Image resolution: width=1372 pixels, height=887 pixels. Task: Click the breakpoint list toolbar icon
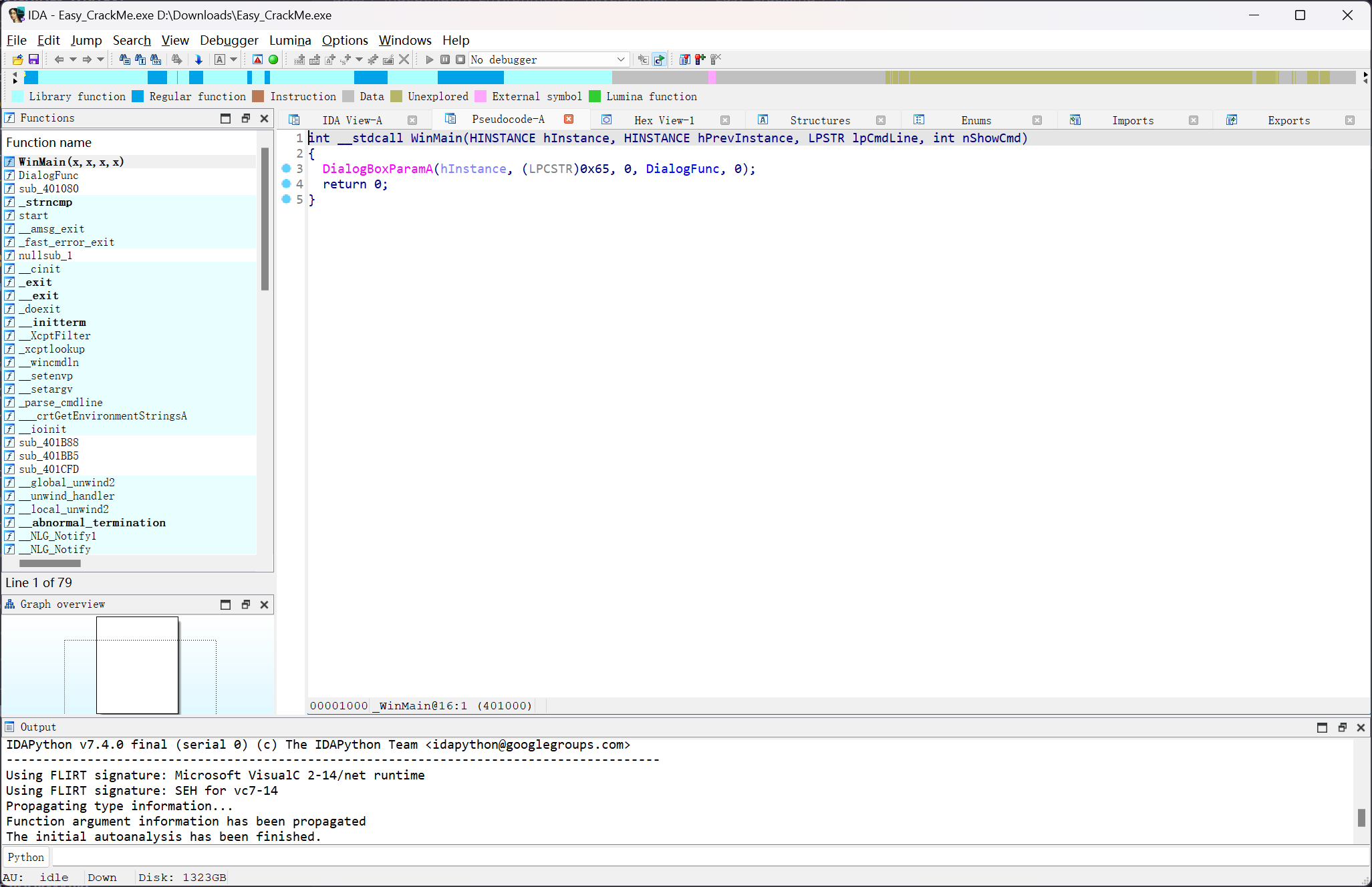pos(684,59)
